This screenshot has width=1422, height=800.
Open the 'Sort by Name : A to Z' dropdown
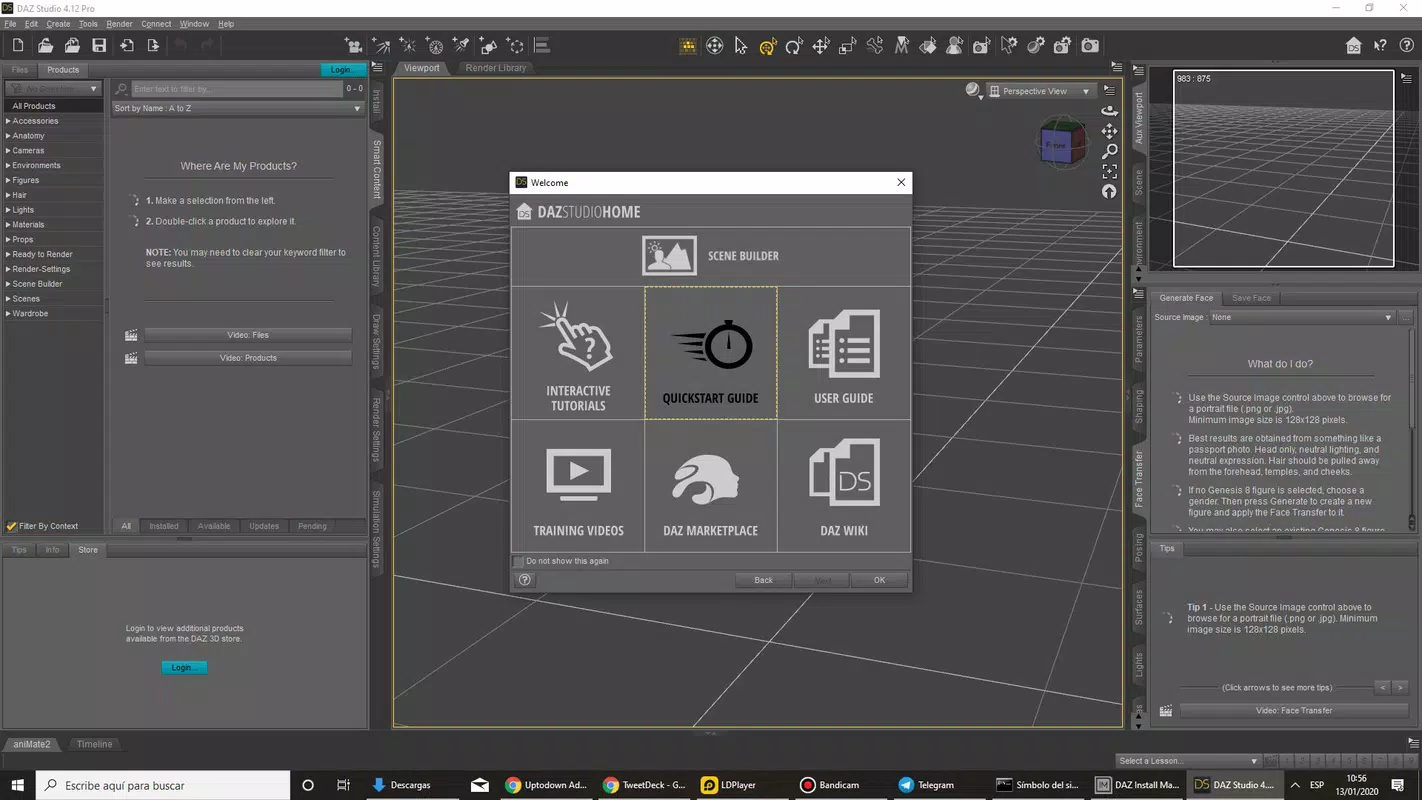point(238,108)
